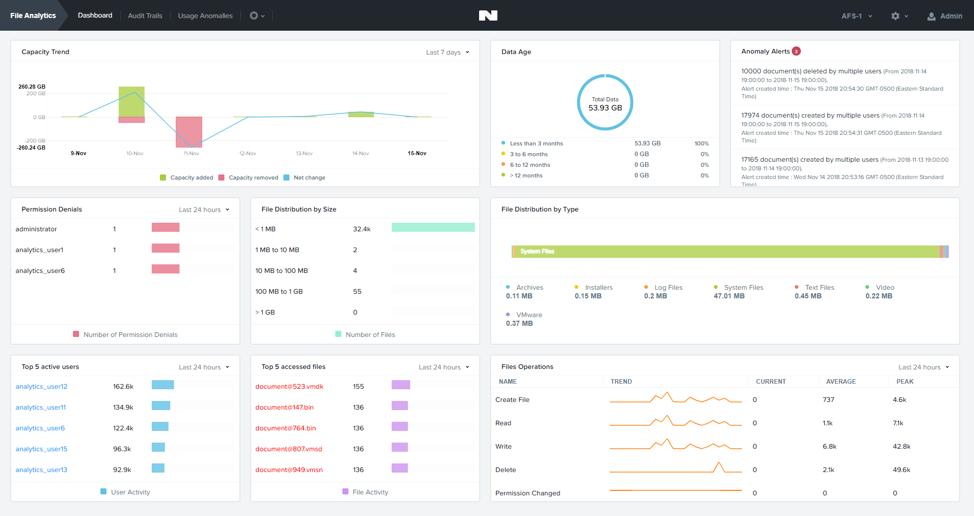Screen dimensions: 974x516
Task: Click the PEAK column header
Action: click(904, 381)
